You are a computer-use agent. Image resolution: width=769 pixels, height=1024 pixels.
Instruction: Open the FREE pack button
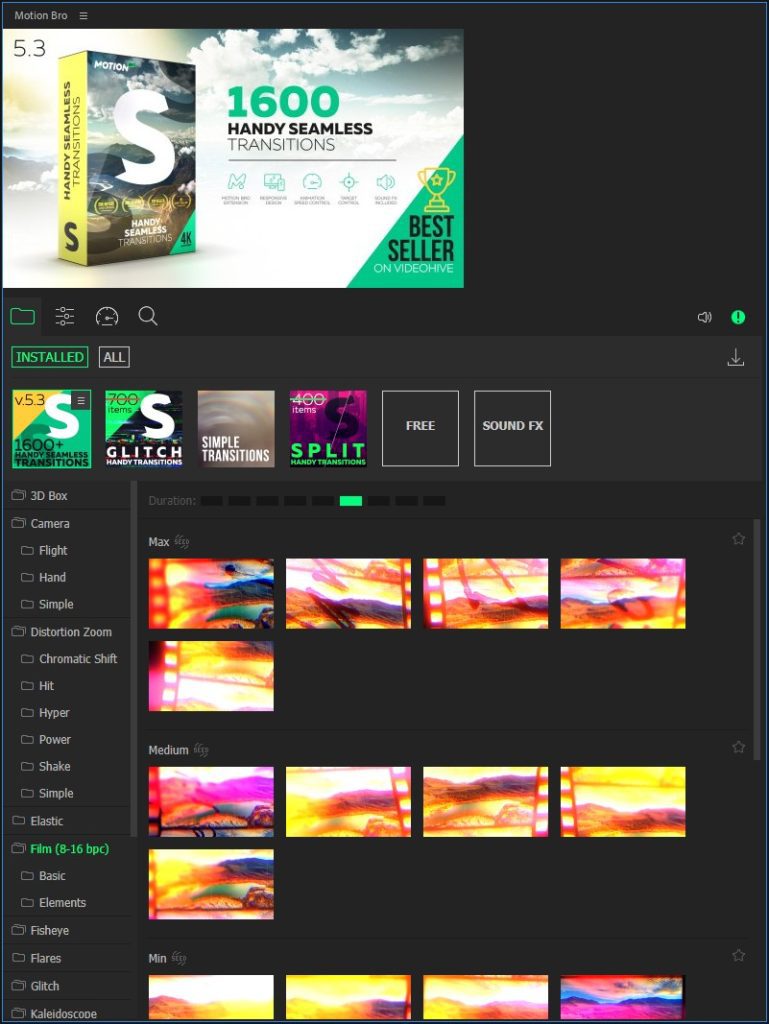(420, 428)
